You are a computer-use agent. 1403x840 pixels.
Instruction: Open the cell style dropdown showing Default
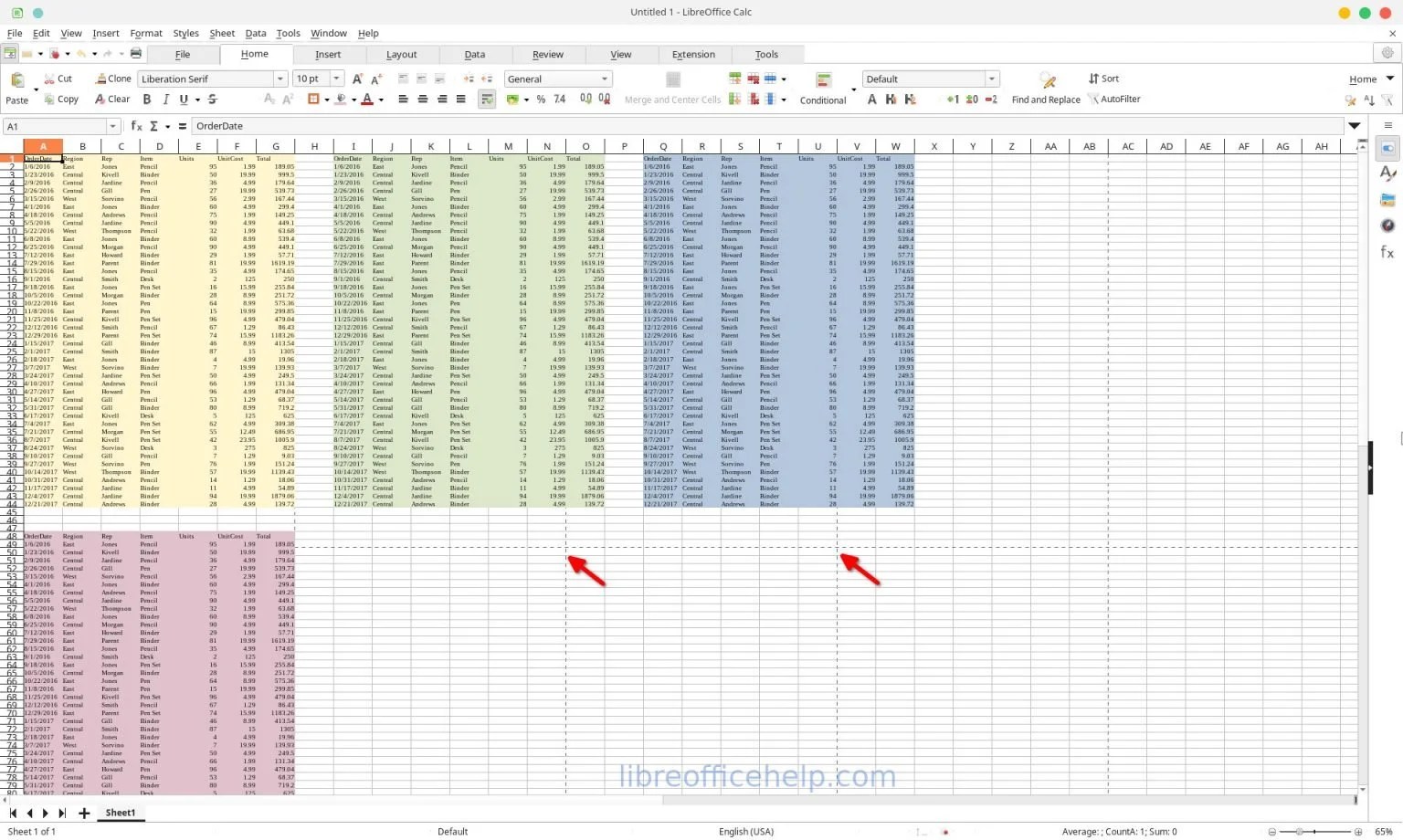991,79
